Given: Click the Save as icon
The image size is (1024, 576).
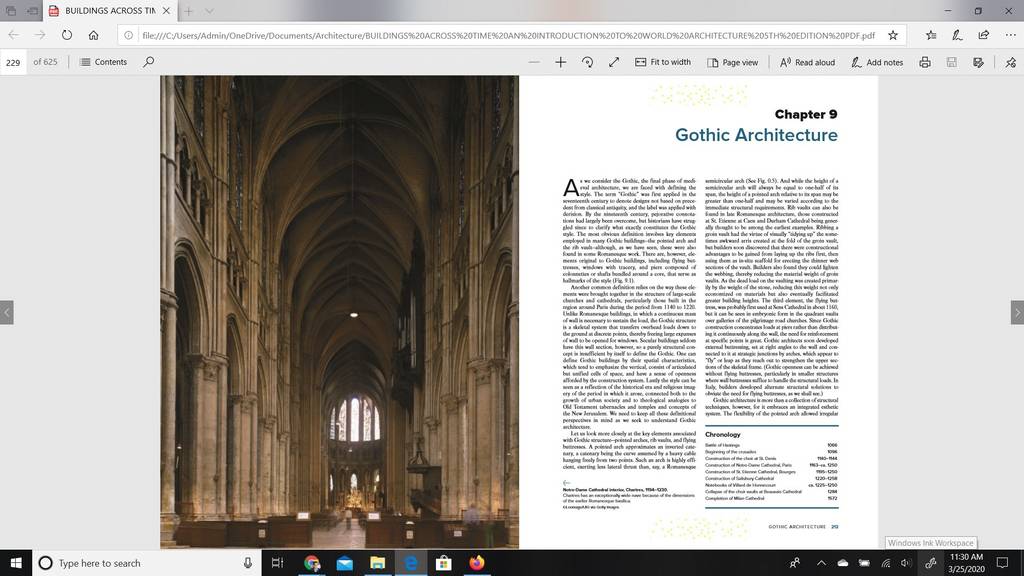Looking at the screenshot, I should pyautogui.click(x=978, y=62).
